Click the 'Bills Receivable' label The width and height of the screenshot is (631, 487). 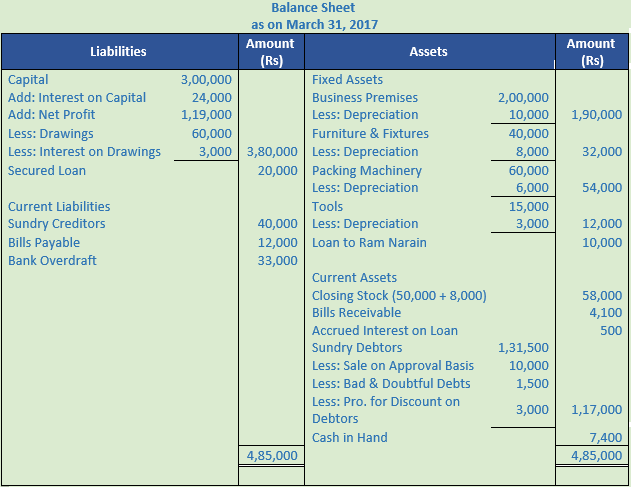click(x=357, y=313)
